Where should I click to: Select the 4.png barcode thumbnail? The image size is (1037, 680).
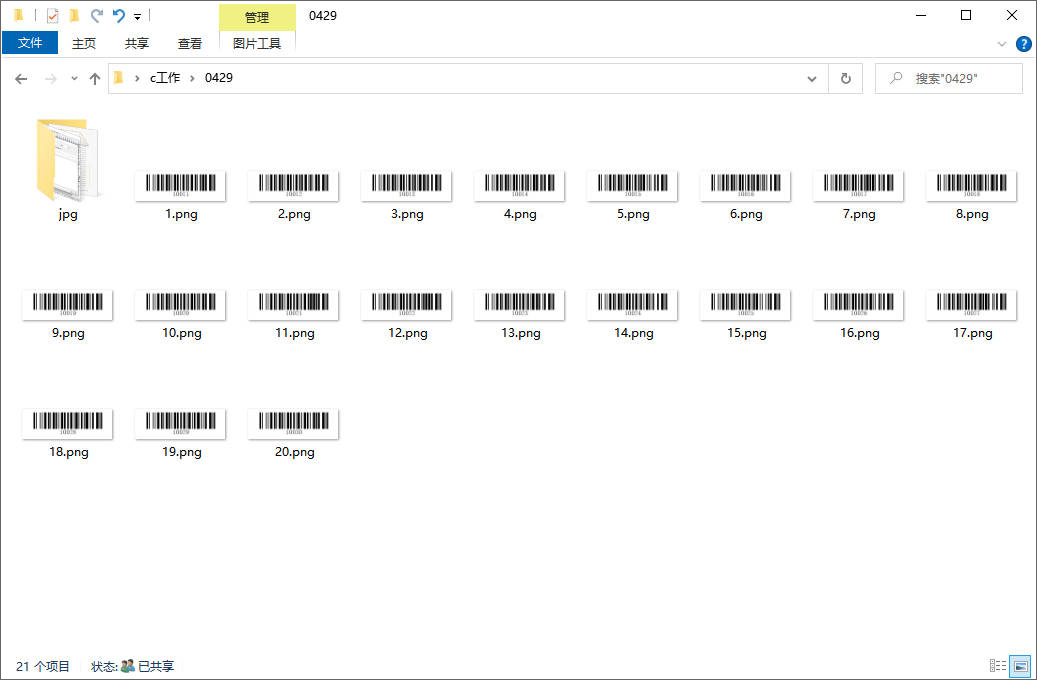click(520, 186)
